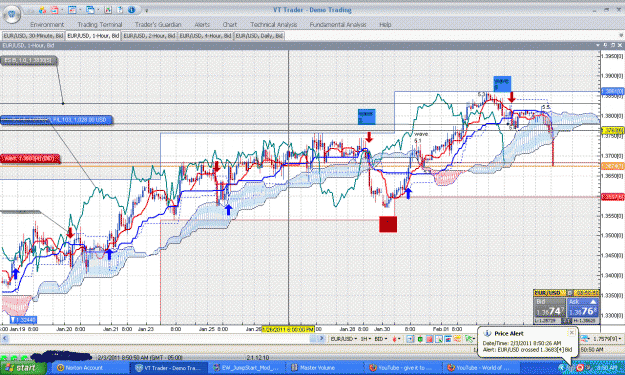Open the Technical Analysis ribbon tab
The image size is (625, 375).
click(273, 25)
